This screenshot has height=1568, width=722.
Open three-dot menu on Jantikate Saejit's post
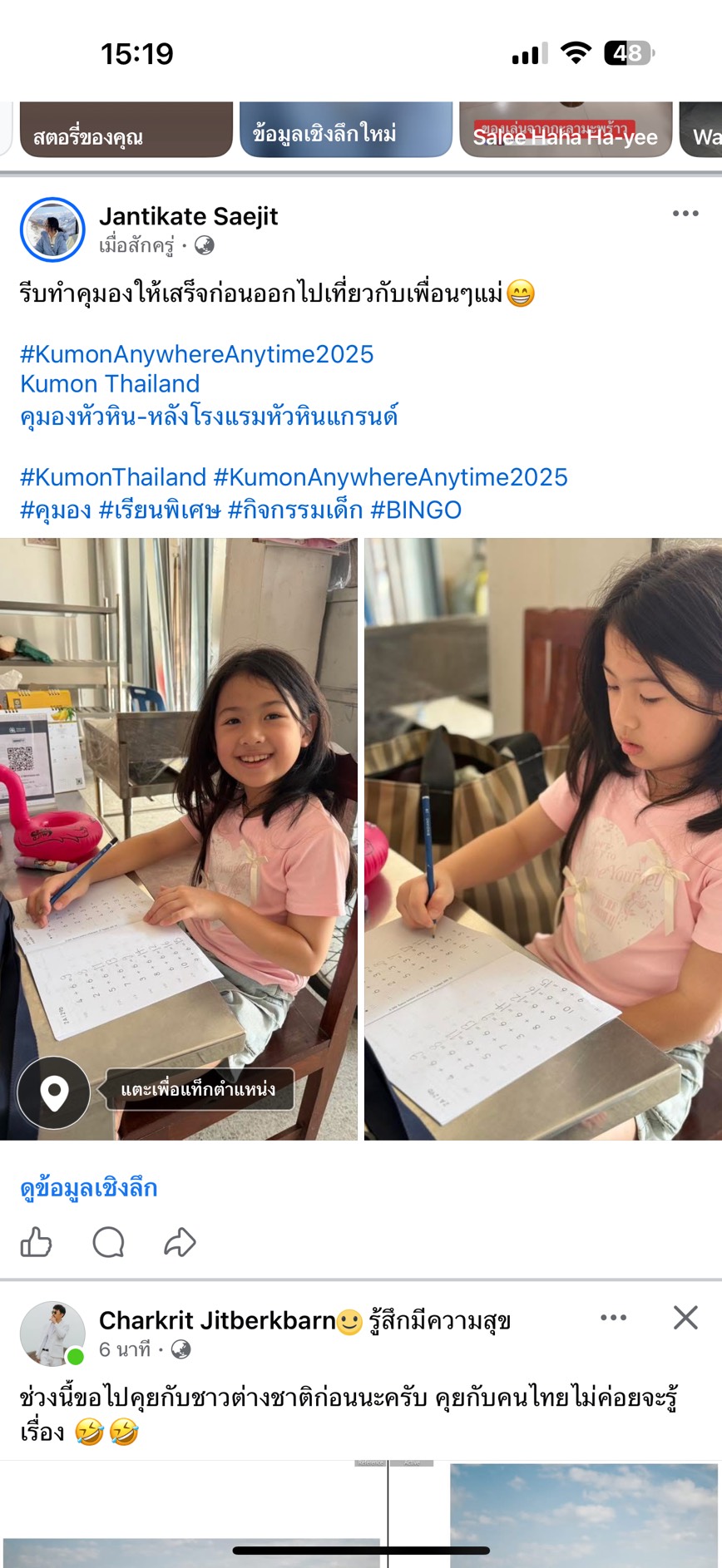coord(685,214)
